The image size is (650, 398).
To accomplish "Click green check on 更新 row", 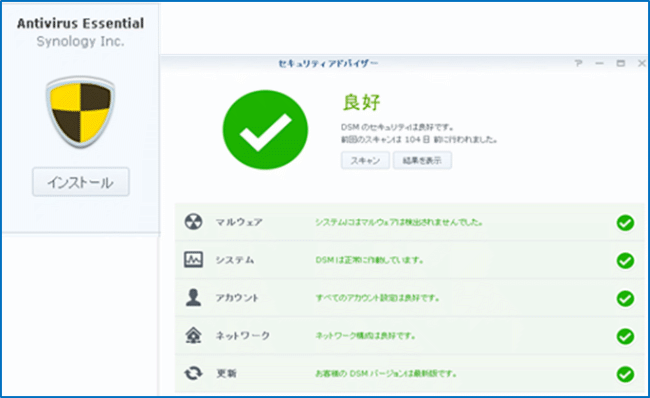I will [625, 374].
